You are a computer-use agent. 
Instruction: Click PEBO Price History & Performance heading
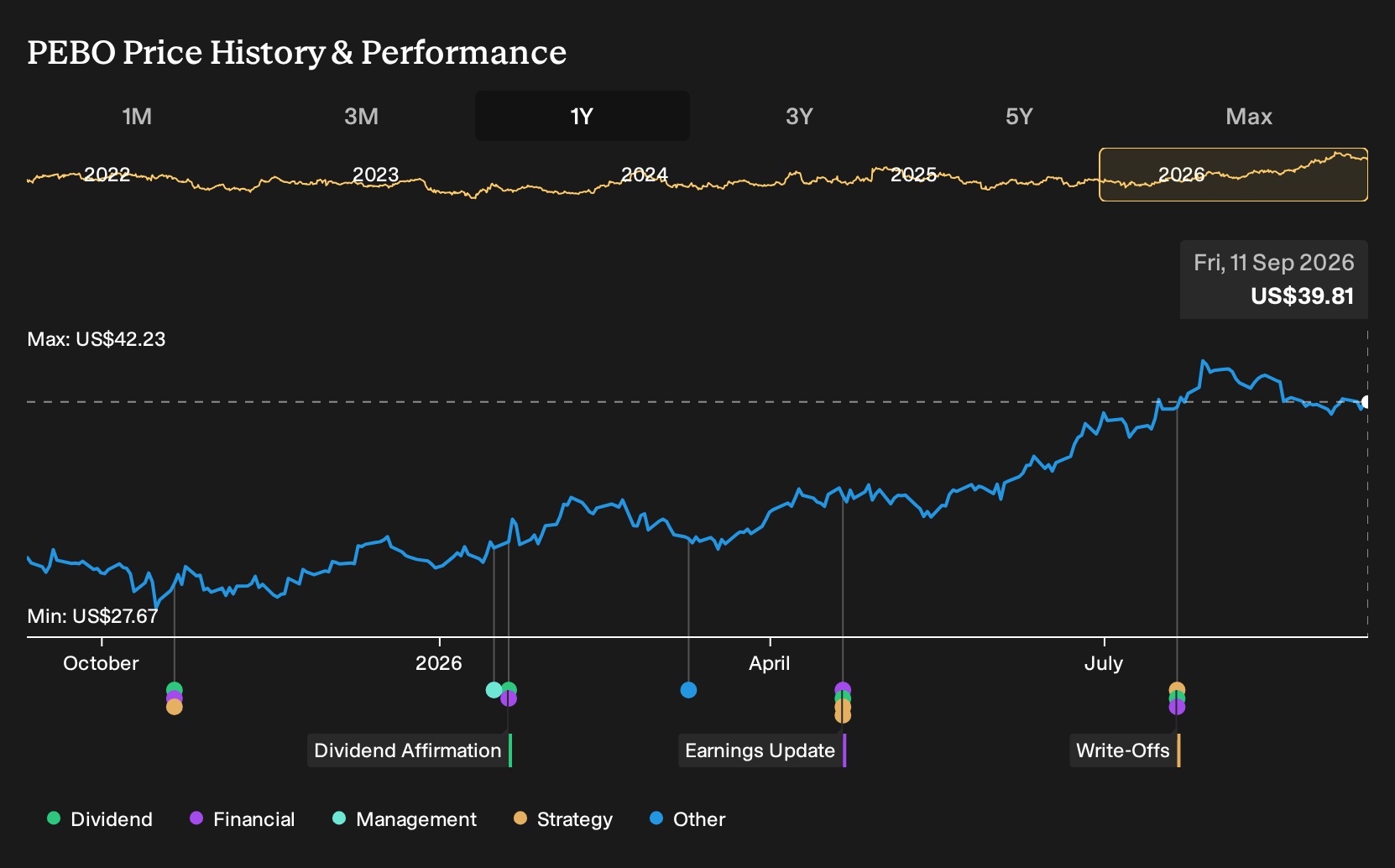point(297,52)
